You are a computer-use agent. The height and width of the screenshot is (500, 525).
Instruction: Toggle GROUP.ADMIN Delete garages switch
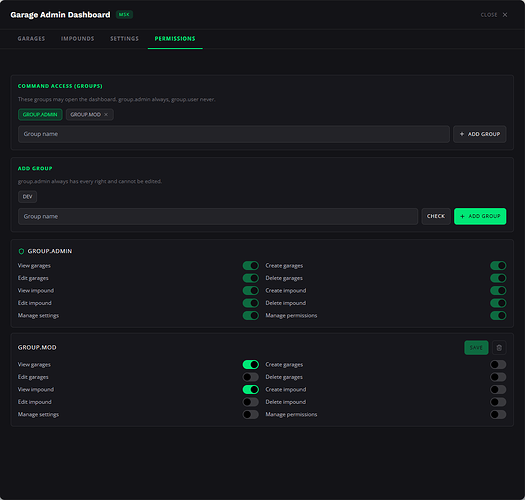(x=498, y=278)
